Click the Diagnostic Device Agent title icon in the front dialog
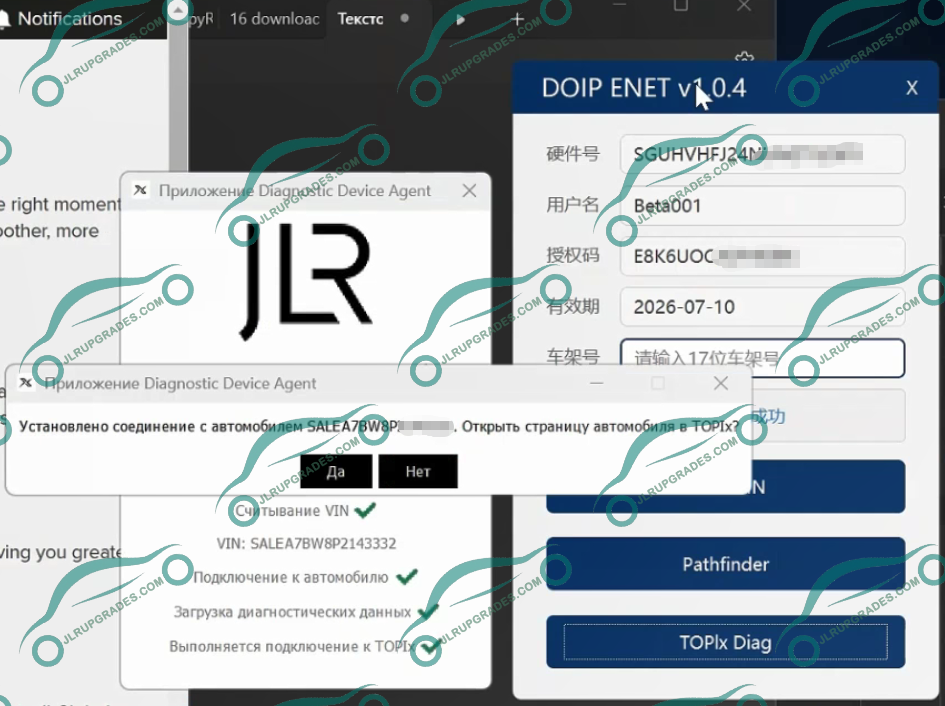 coord(26,383)
